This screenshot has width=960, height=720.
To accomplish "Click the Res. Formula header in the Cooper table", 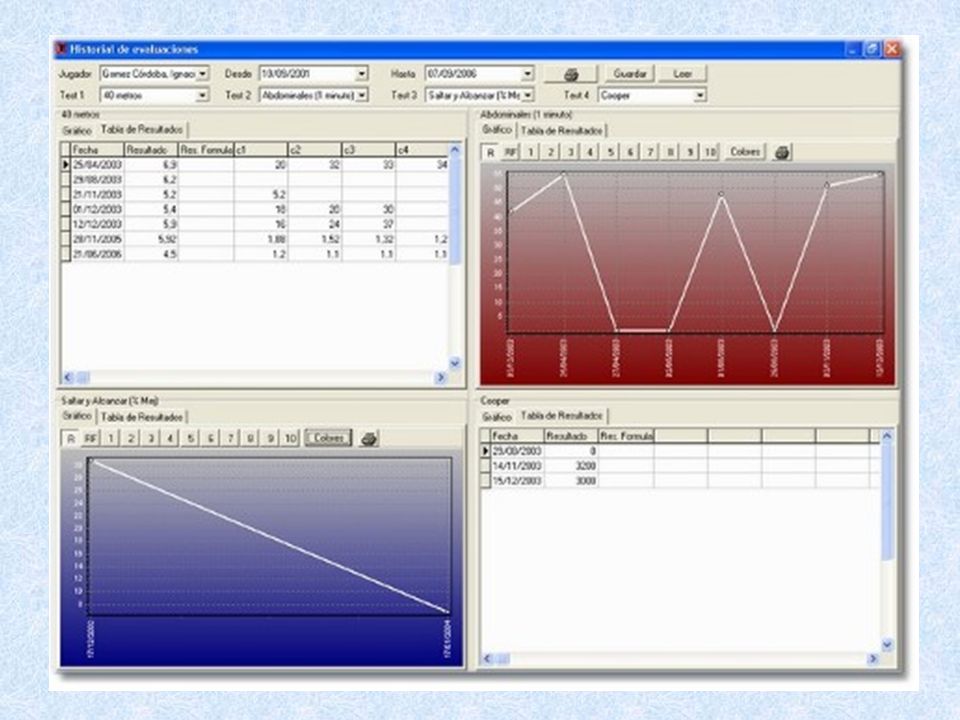I will [x=626, y=436].
